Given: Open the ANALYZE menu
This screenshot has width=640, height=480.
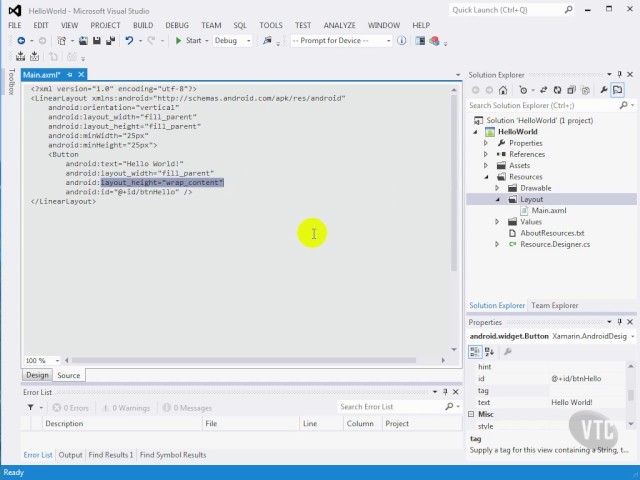Looking at the screenshot, I should [x=339, y=25].
